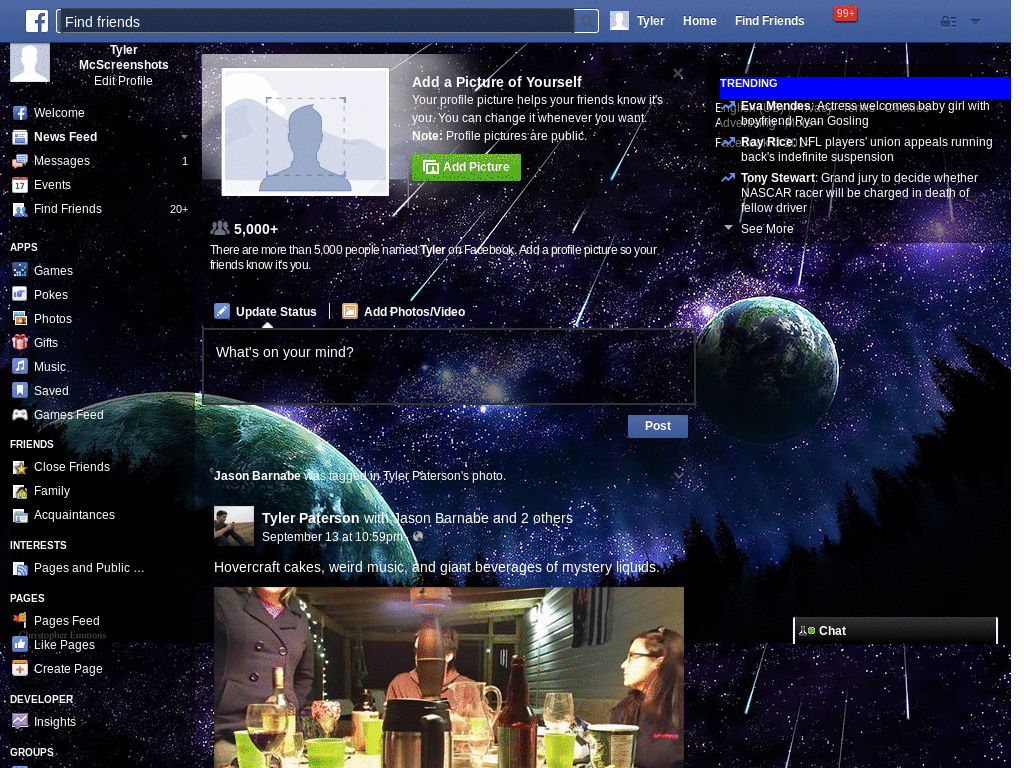Click the Find friends search field
Image resolution: width=1024 pixels, height=768 pixels.
(x=317, y=22)
